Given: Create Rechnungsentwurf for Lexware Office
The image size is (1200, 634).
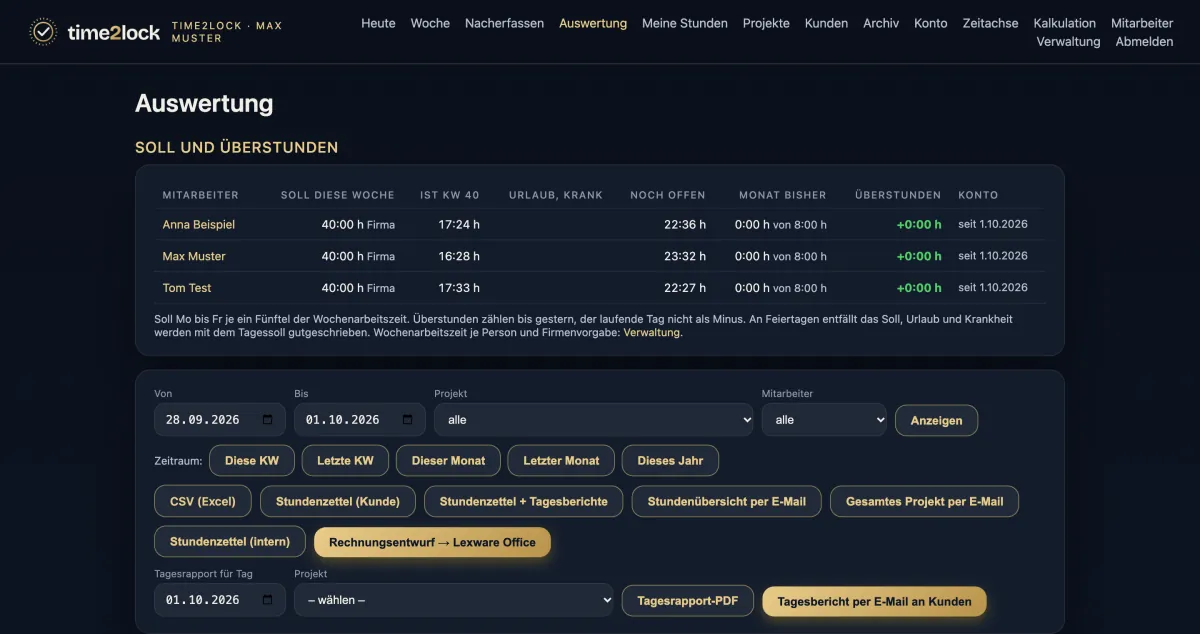Looking at the screenshot, I should [x=432, y=542].
